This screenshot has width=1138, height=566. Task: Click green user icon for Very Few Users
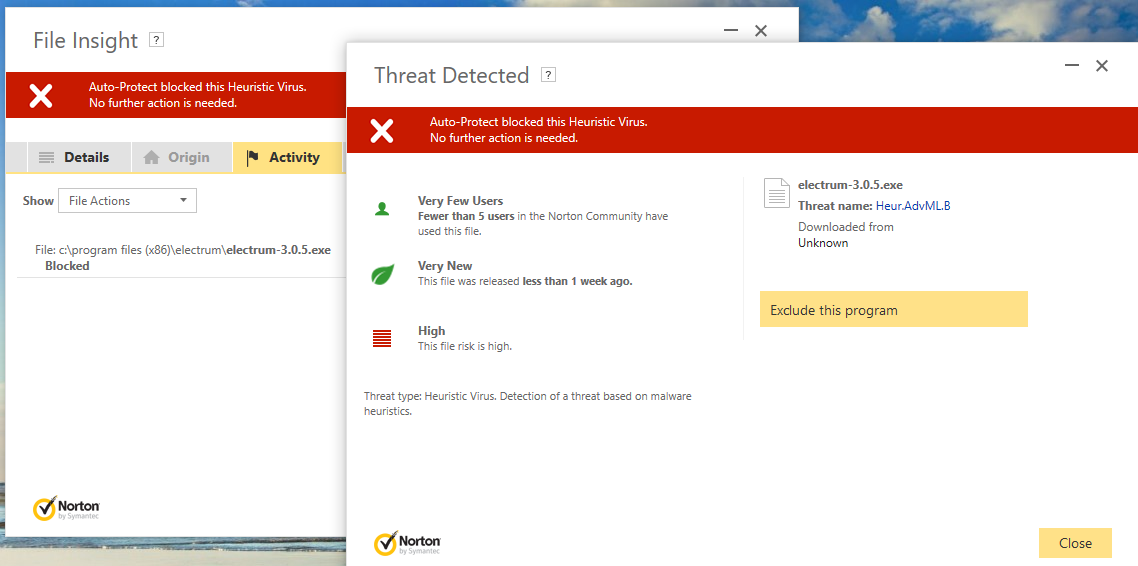[x=382, y=209]
